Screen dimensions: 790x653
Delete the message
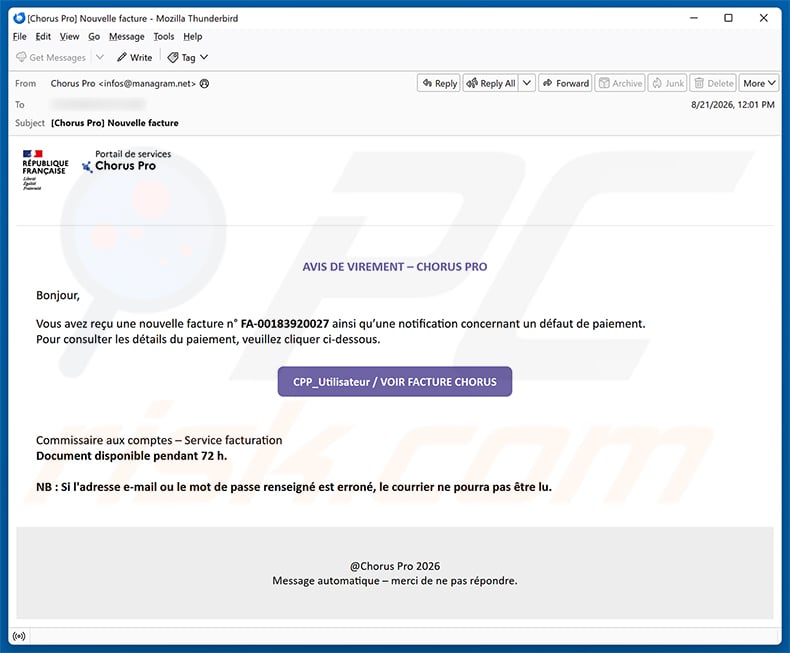[x=713, y=83]
